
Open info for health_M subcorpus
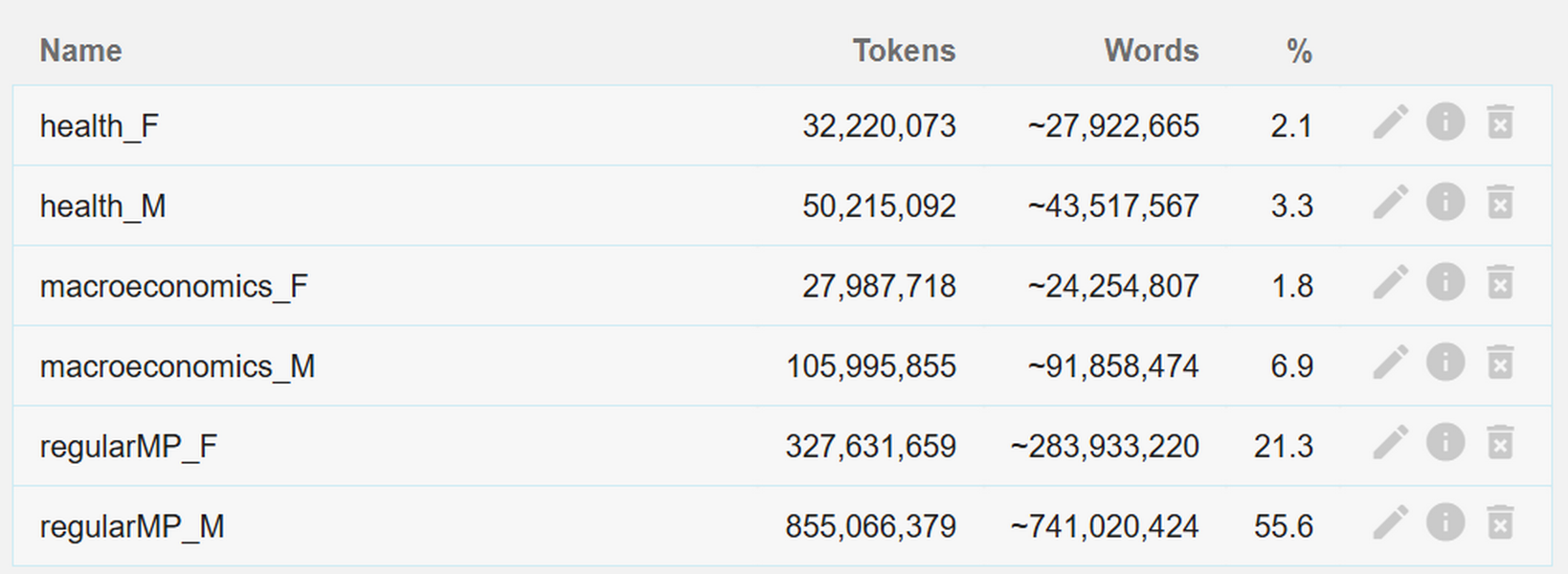[x=1445, y=203]
